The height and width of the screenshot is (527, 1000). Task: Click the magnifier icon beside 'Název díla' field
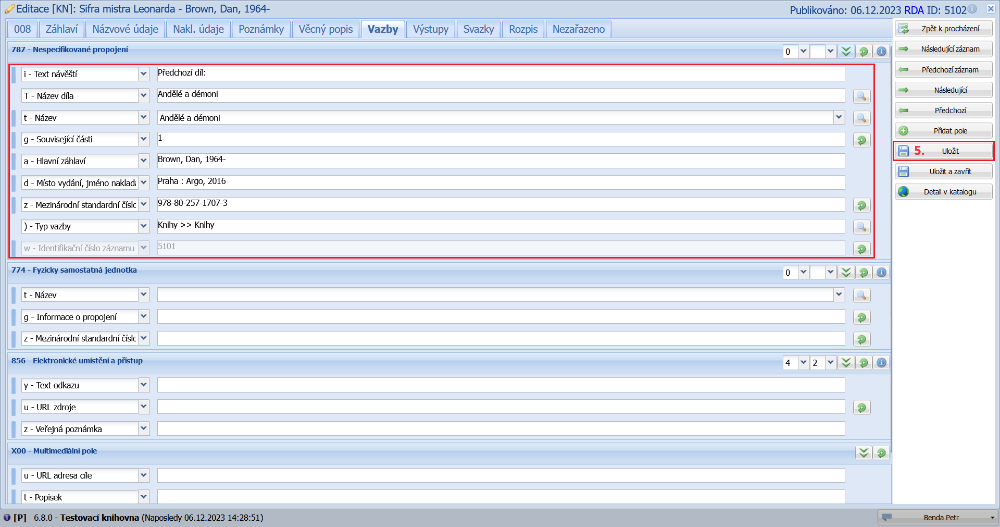point(861,96)
